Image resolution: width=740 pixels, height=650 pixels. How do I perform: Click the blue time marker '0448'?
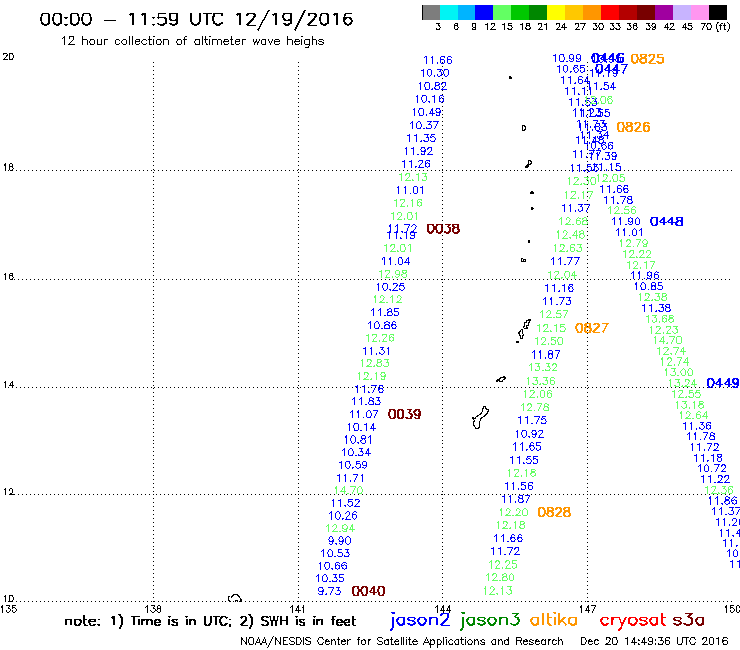coord(666,221)
